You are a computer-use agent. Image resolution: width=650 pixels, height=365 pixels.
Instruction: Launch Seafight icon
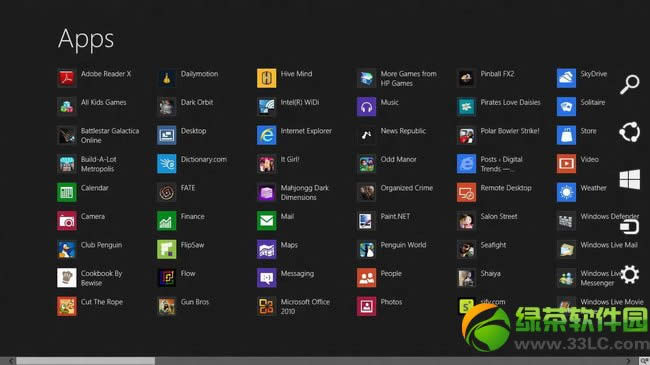tap(466, 249)
